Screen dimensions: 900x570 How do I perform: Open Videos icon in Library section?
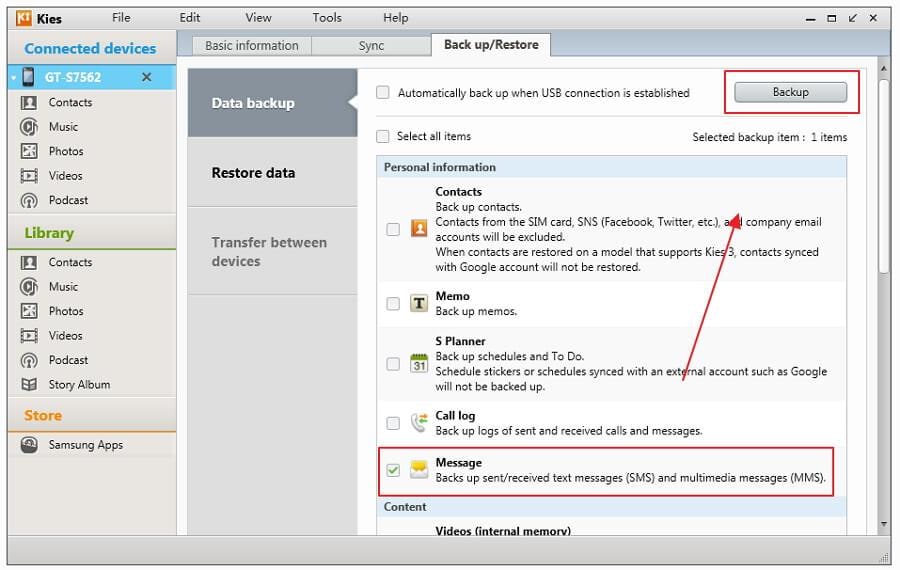(29, 335)
